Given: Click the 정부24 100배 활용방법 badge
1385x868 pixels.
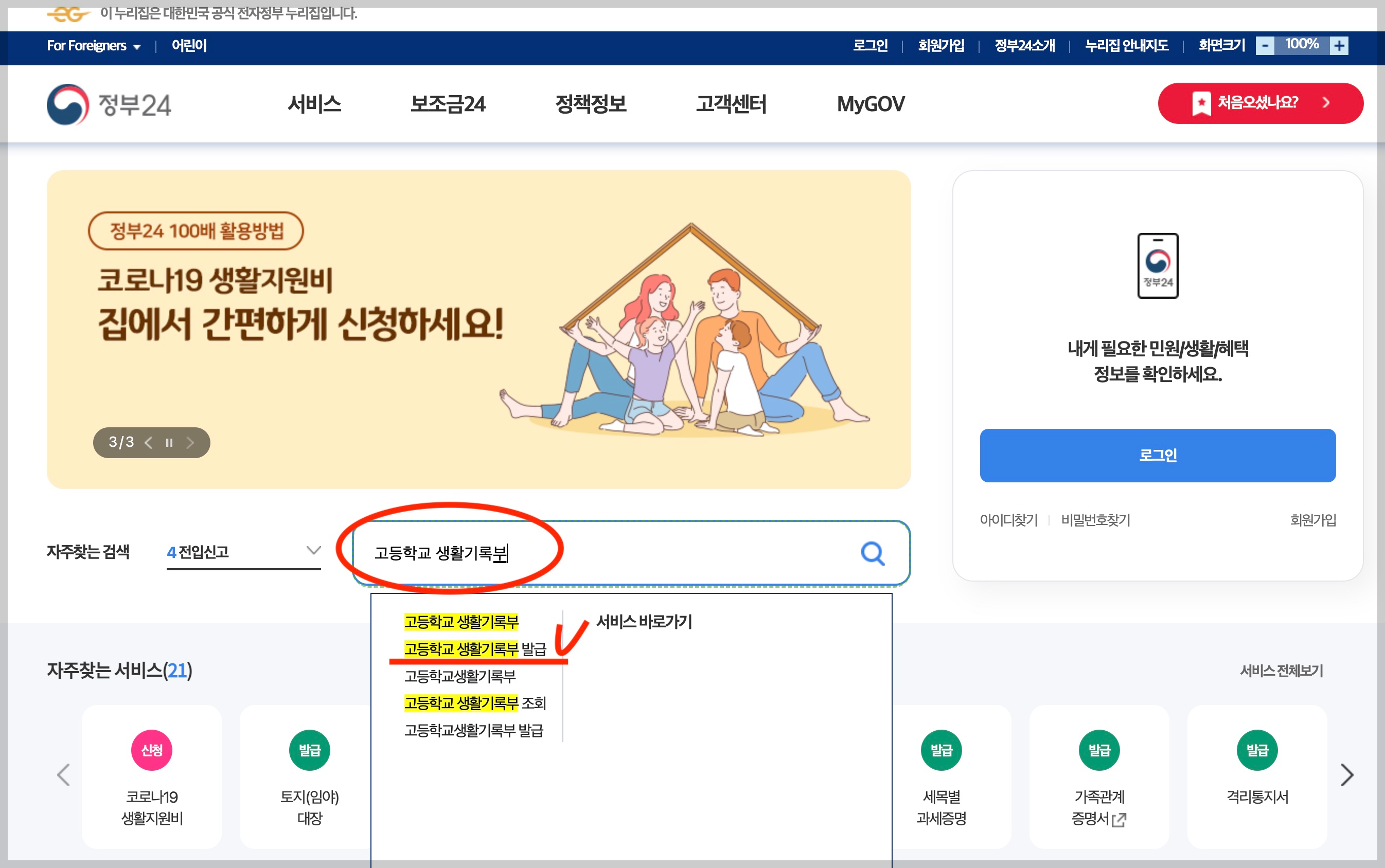Looking at the screenshot, I should pos(196,231).
